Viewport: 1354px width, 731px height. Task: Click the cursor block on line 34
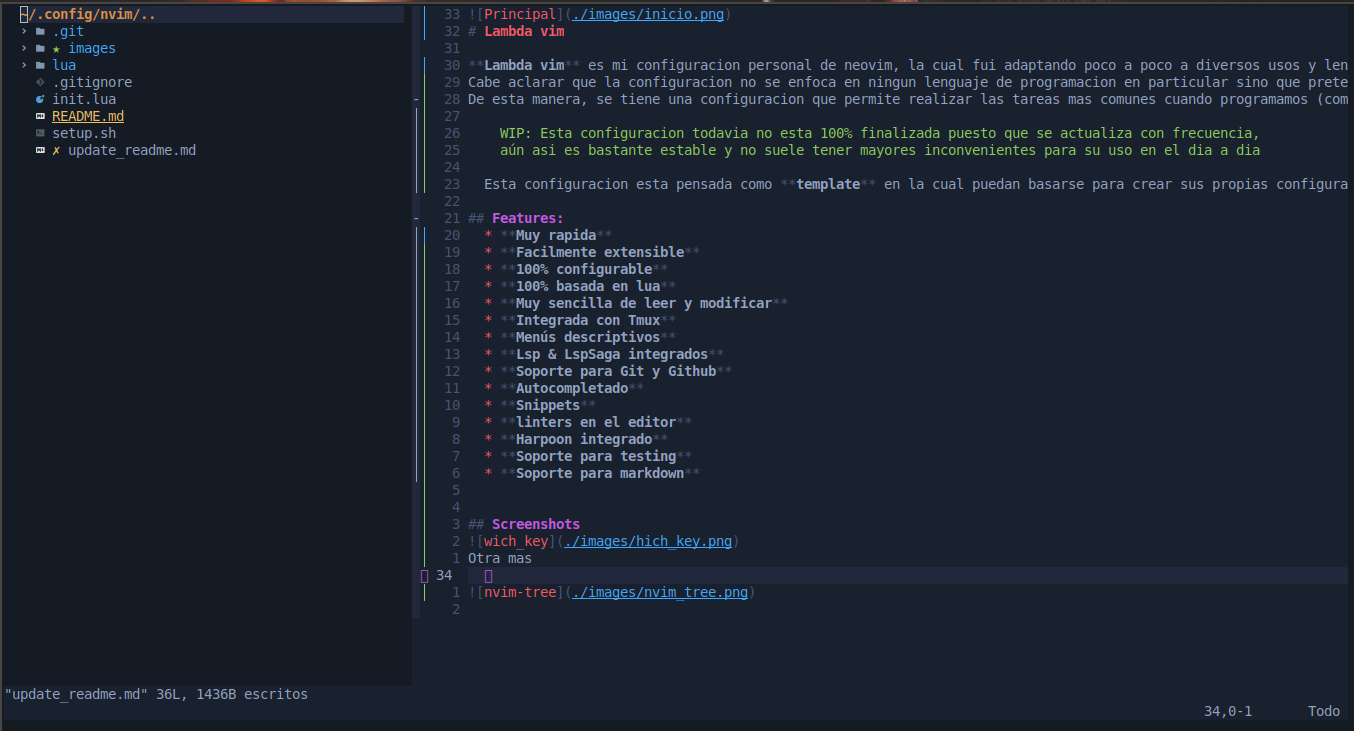(x=488, y=576)
